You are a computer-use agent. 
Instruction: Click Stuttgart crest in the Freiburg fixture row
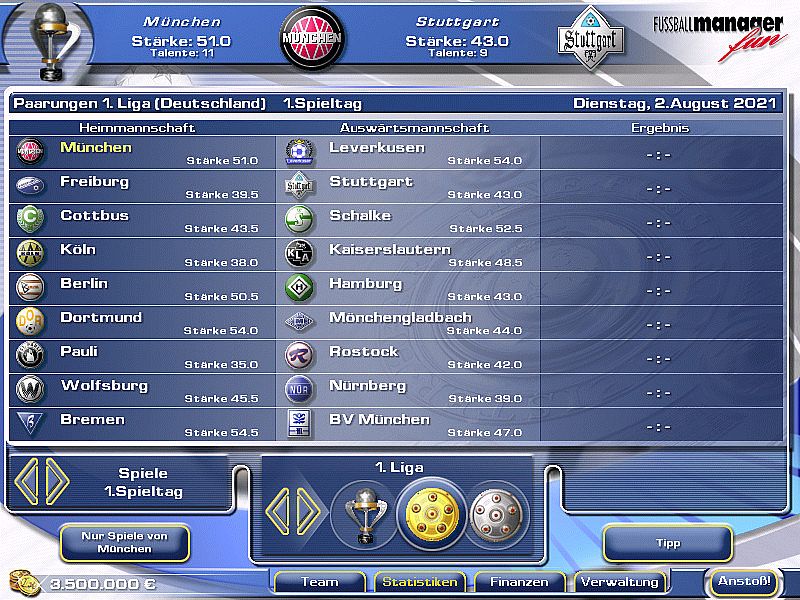click(x=299, y=186)
